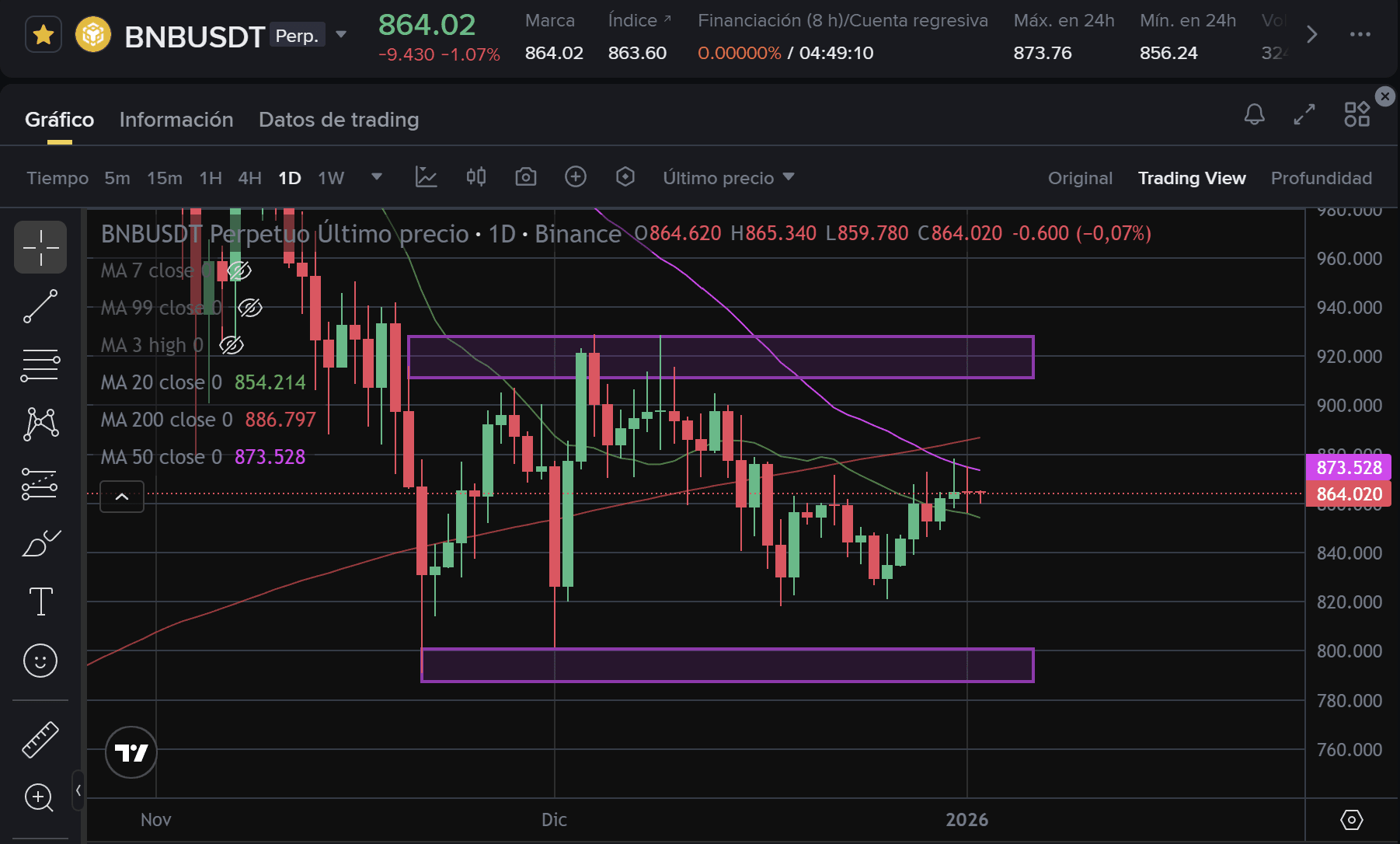Collapse the indicator legend with chevron
Image resolution: width=1400 pixels, height=844 pixels.
(122, 497)
